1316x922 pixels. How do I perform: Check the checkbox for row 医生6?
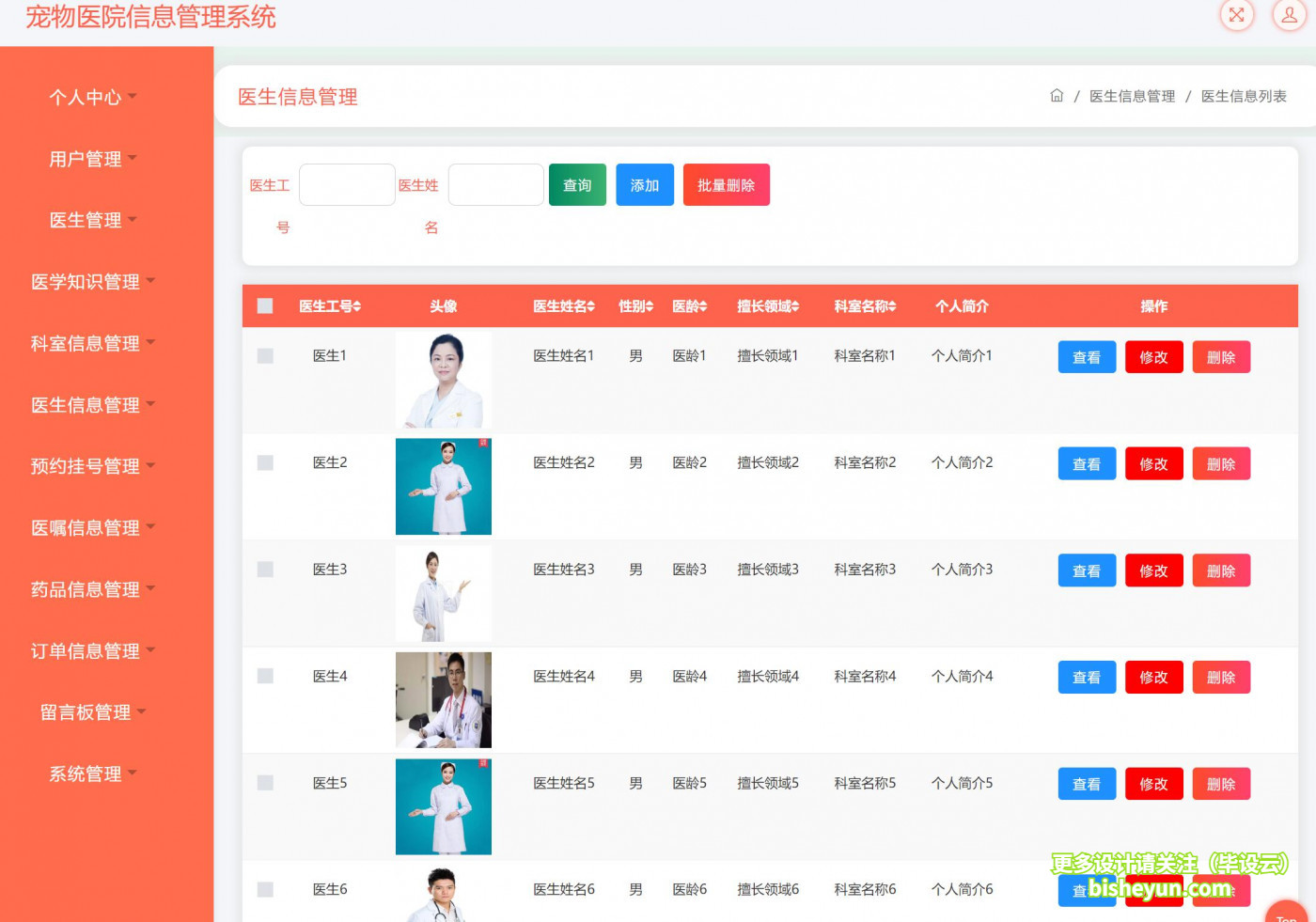[x=265, y=889]
